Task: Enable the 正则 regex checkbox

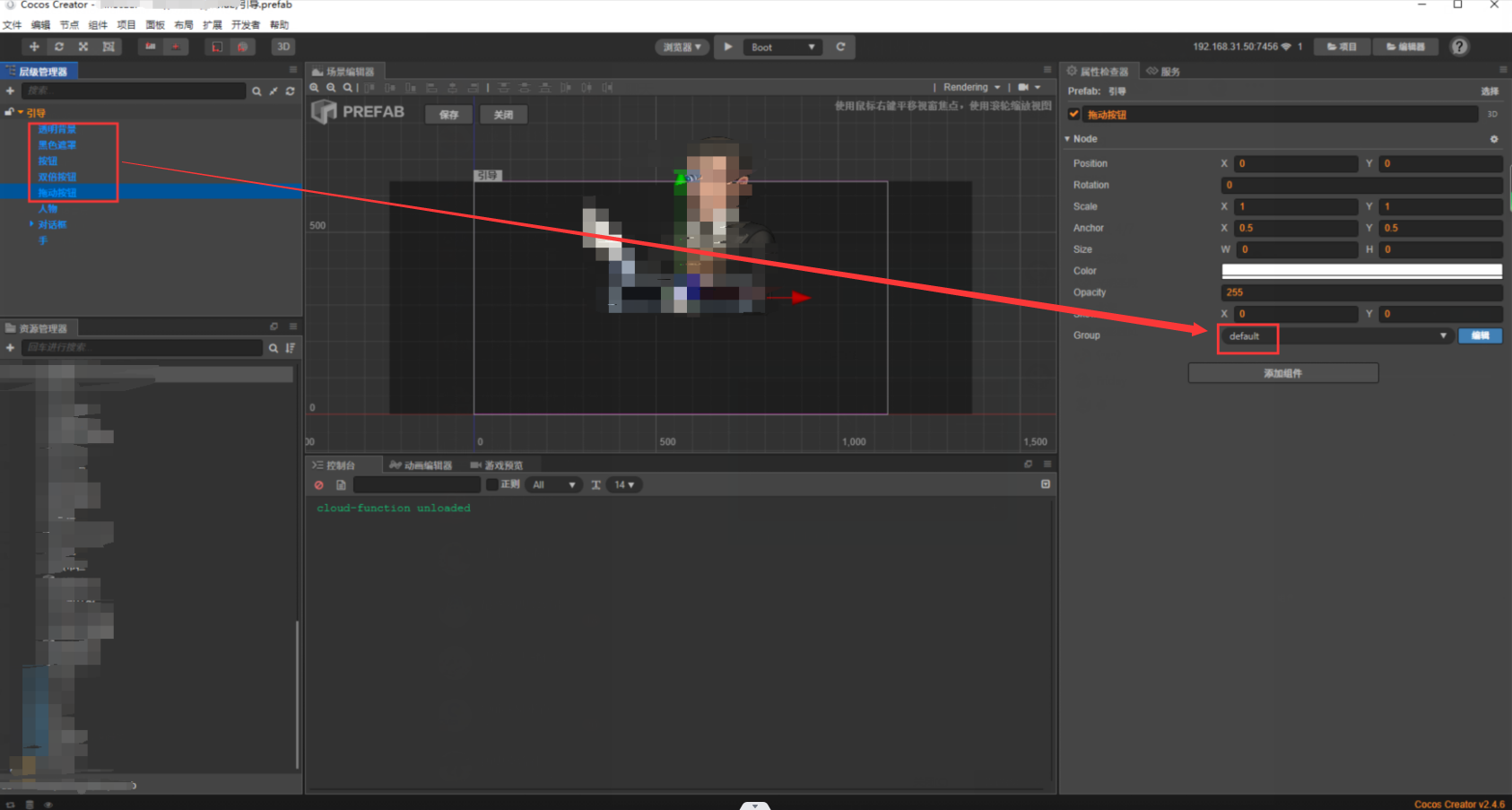Action: pyautogui.click(x=492, y=484)
